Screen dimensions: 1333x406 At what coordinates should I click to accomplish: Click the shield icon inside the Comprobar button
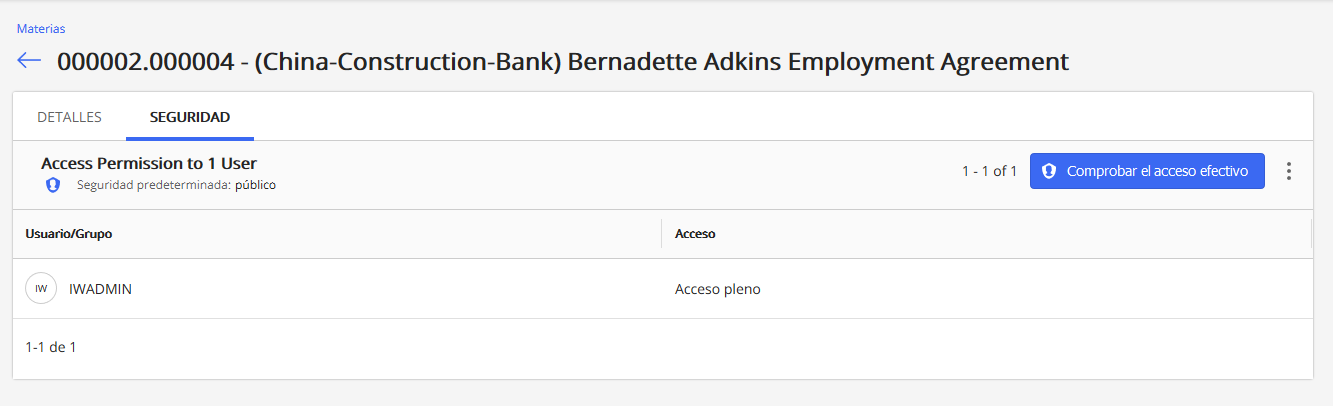[1049, 171]
